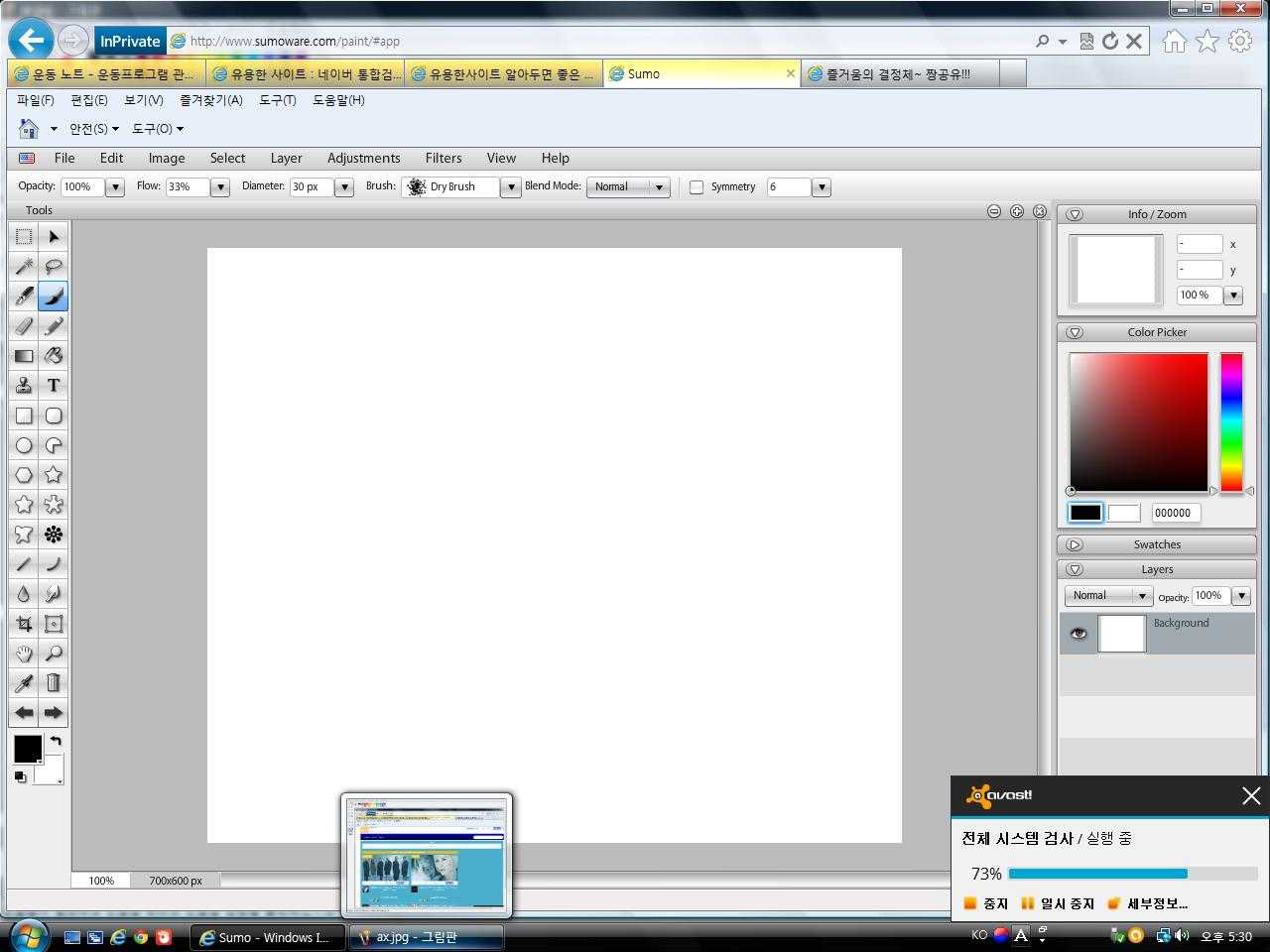Click the hex color value field
Image resolution: width=1270 pixels, height=952 pixels.
[1176, 513]
